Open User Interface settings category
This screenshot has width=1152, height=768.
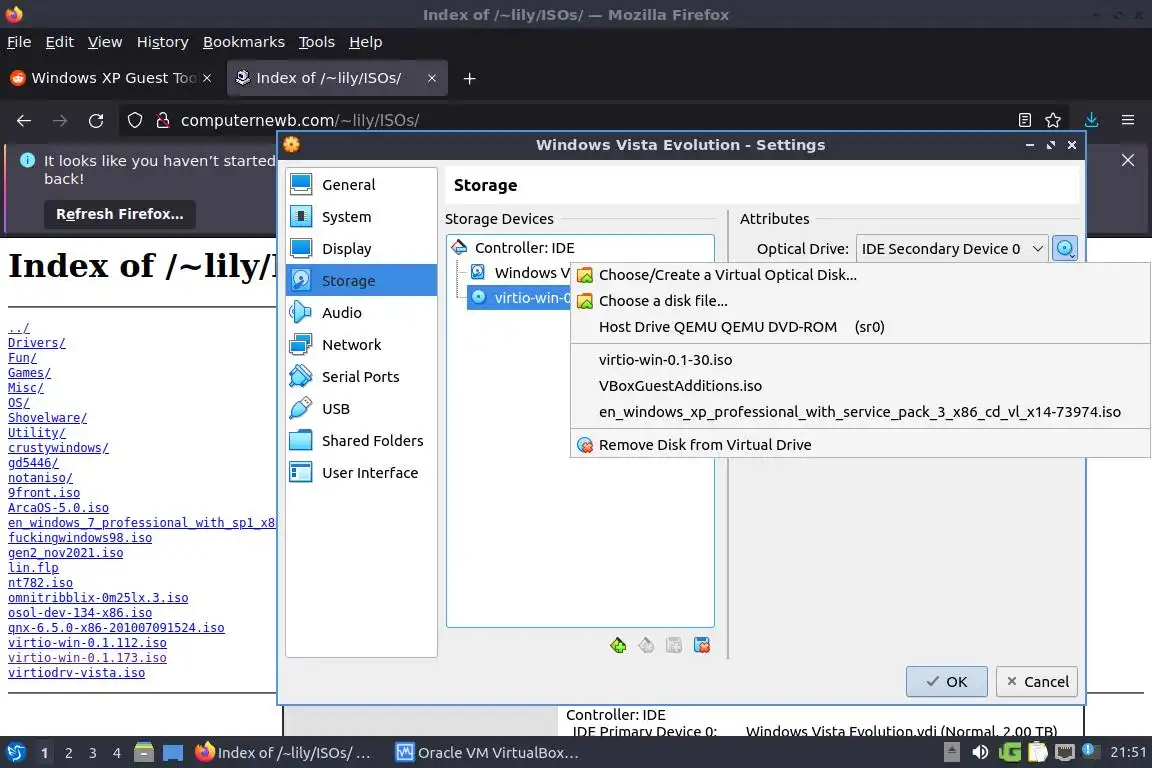361,473
